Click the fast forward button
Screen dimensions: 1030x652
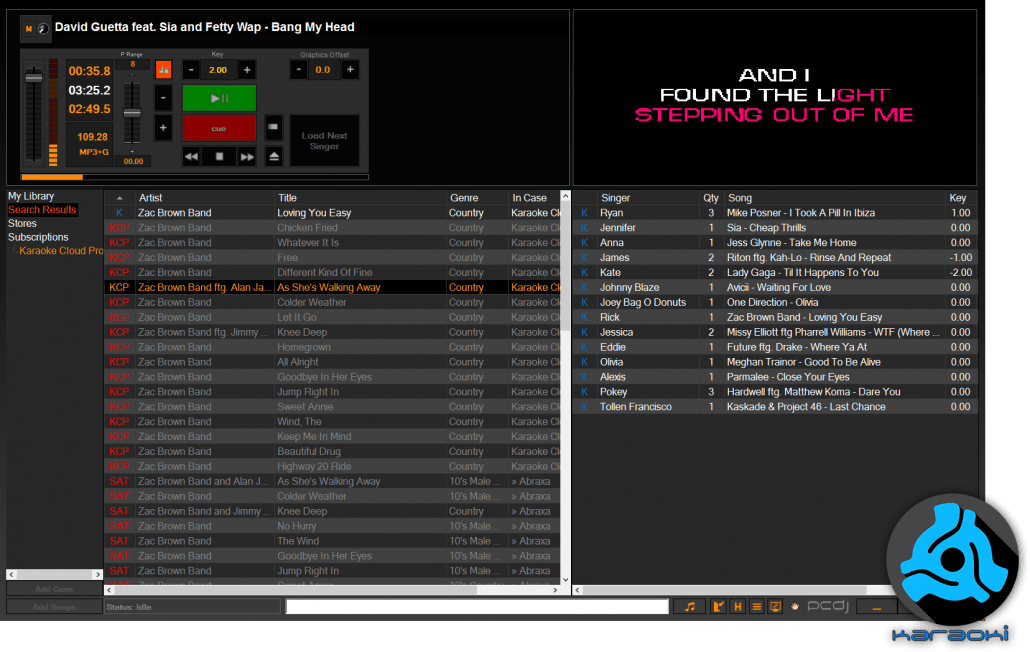pos(246,156)
